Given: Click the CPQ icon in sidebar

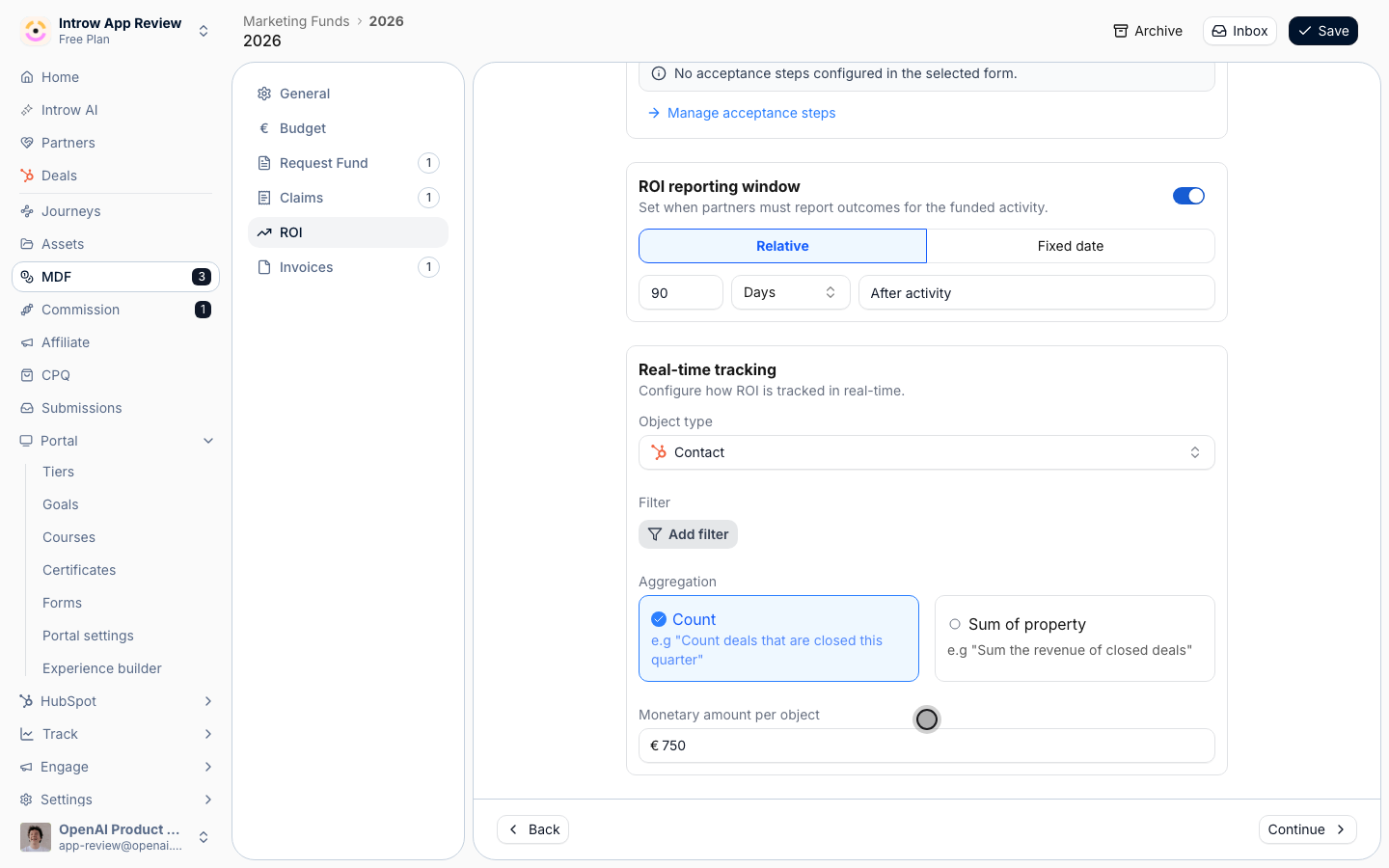Looking at the screenshot, I should click(27, 375).
